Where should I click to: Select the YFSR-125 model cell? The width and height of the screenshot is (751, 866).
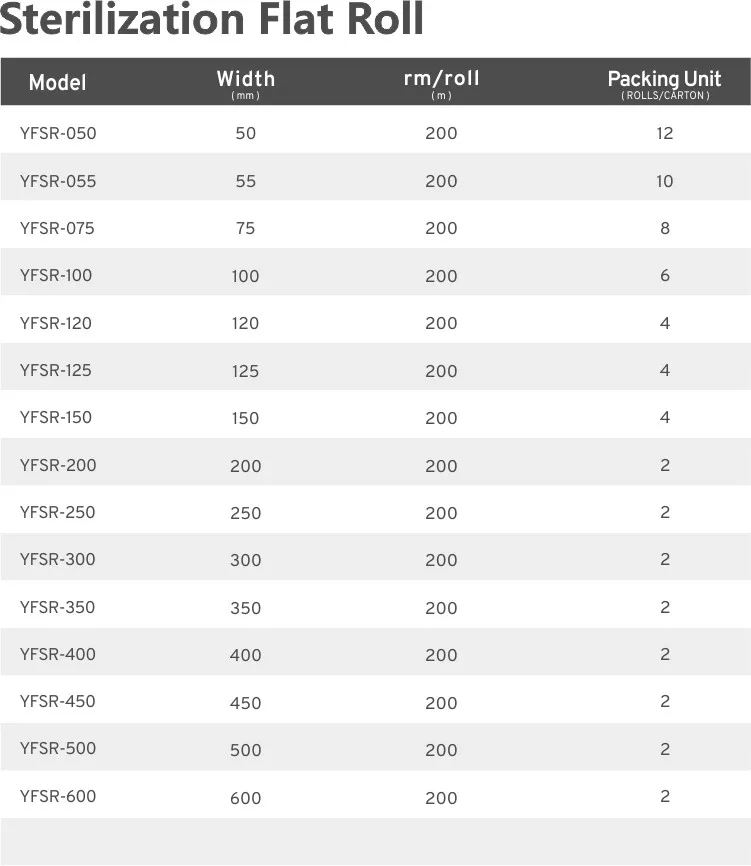pyautogui.click(x=56, y=370)
